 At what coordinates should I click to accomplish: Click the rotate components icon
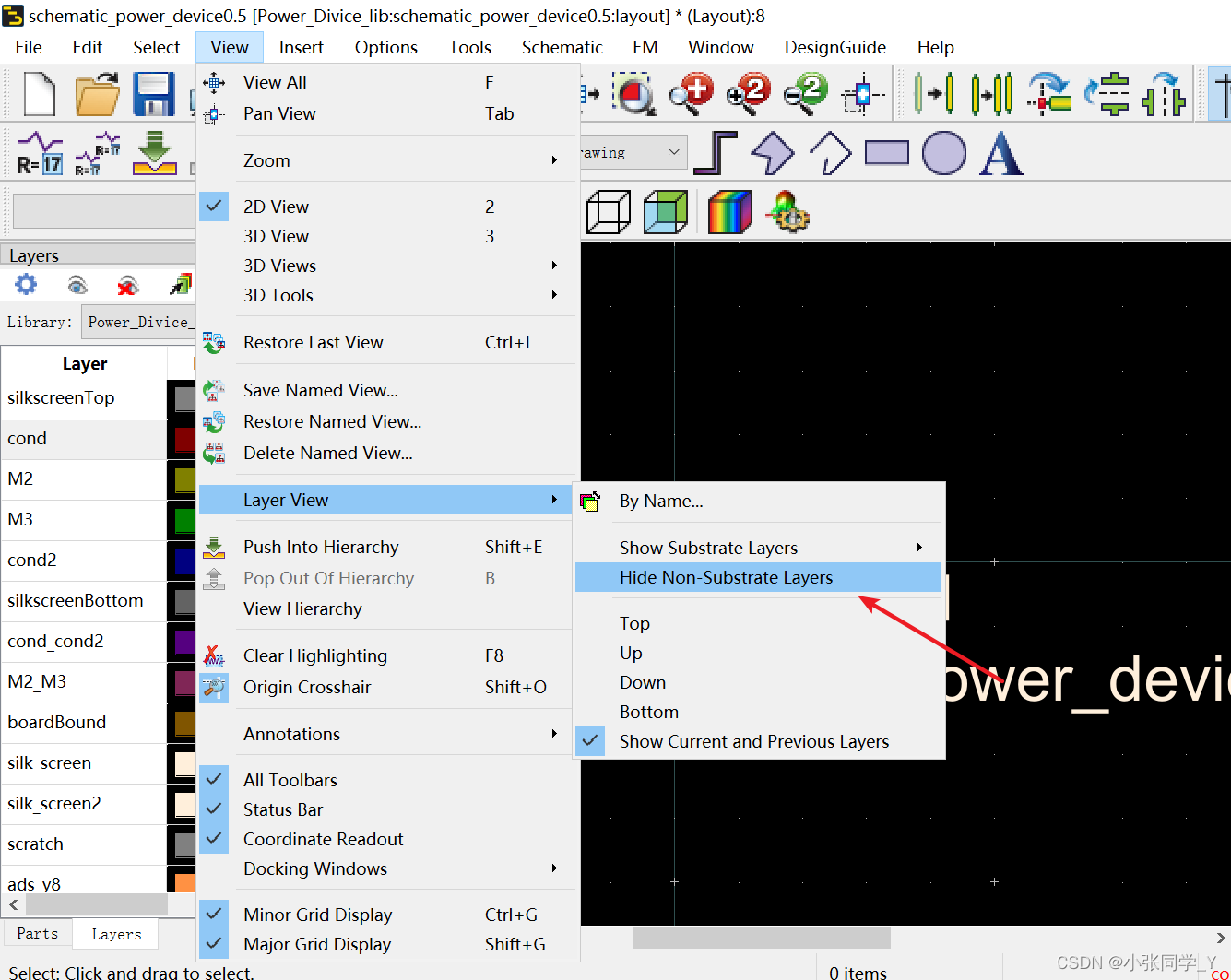pyautogui.click(x=1049, y=93)
